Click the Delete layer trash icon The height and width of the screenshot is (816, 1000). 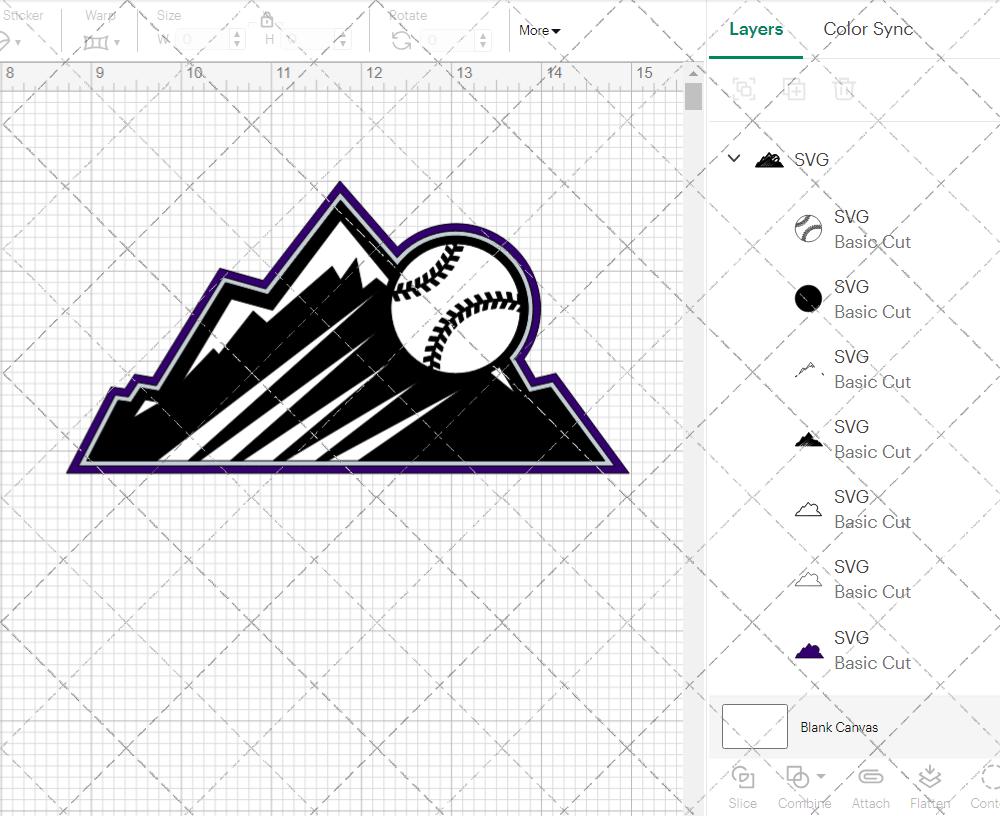pos(843,89)
